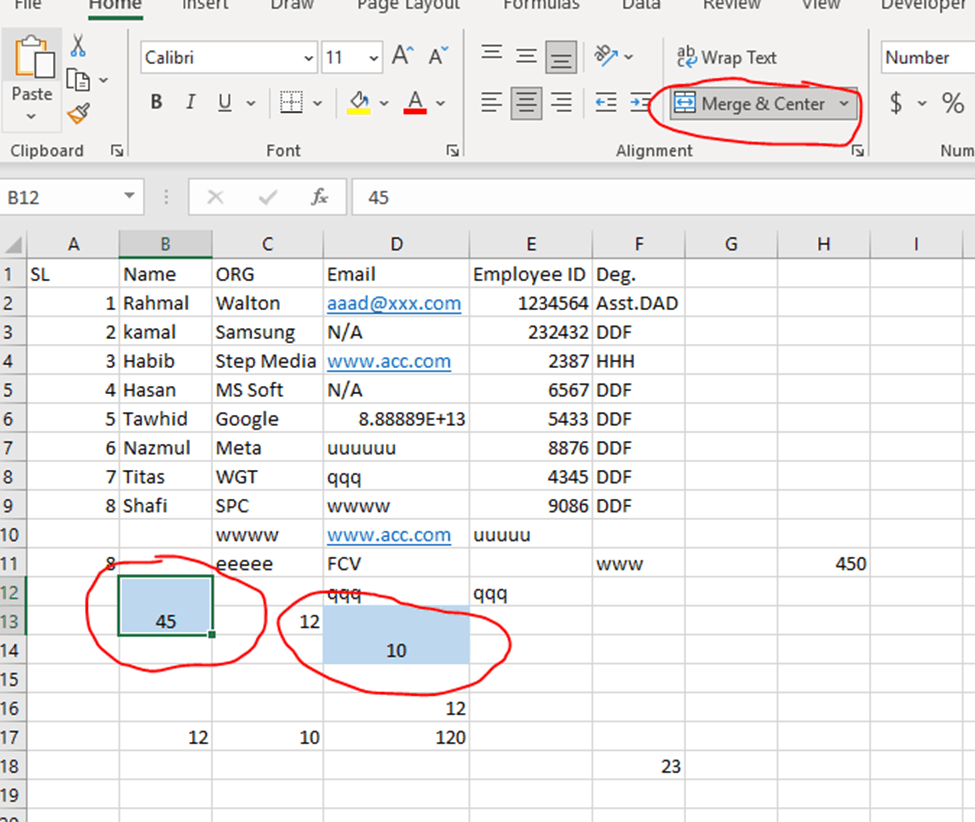Expand Underline style arrow

click(x=251, y=103)
